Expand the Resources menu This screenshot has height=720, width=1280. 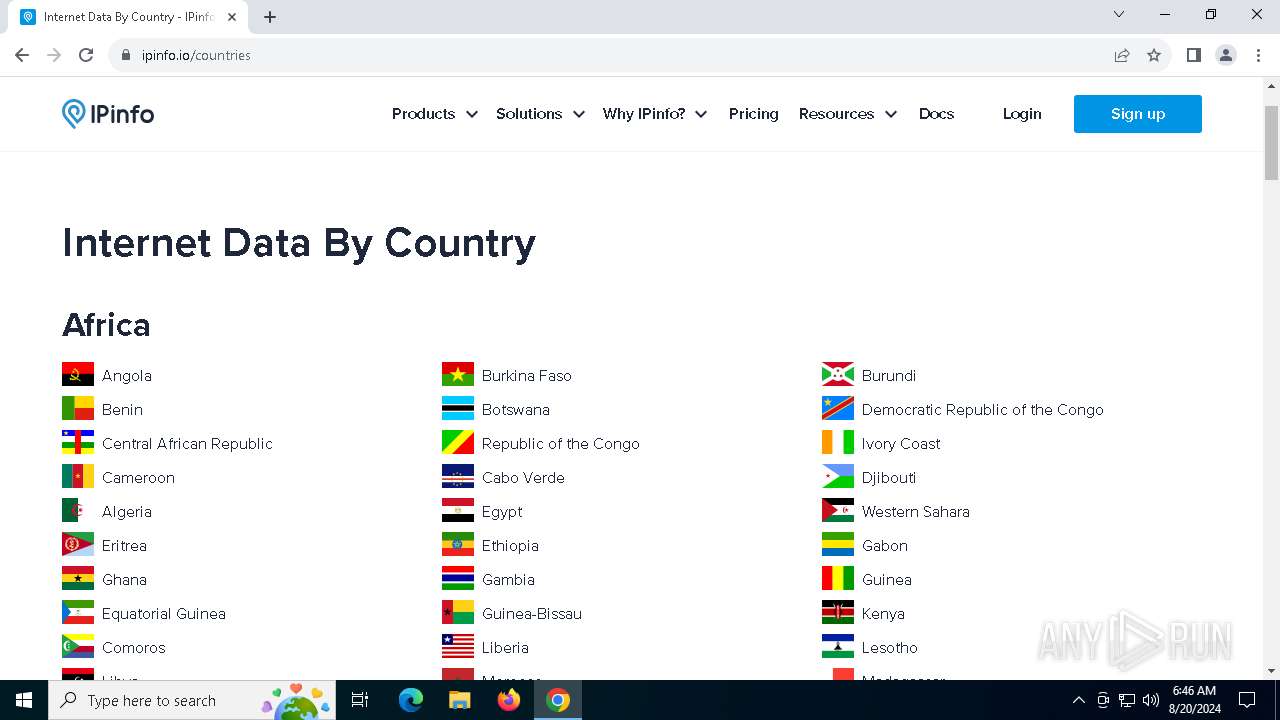[x=848, y=114]
